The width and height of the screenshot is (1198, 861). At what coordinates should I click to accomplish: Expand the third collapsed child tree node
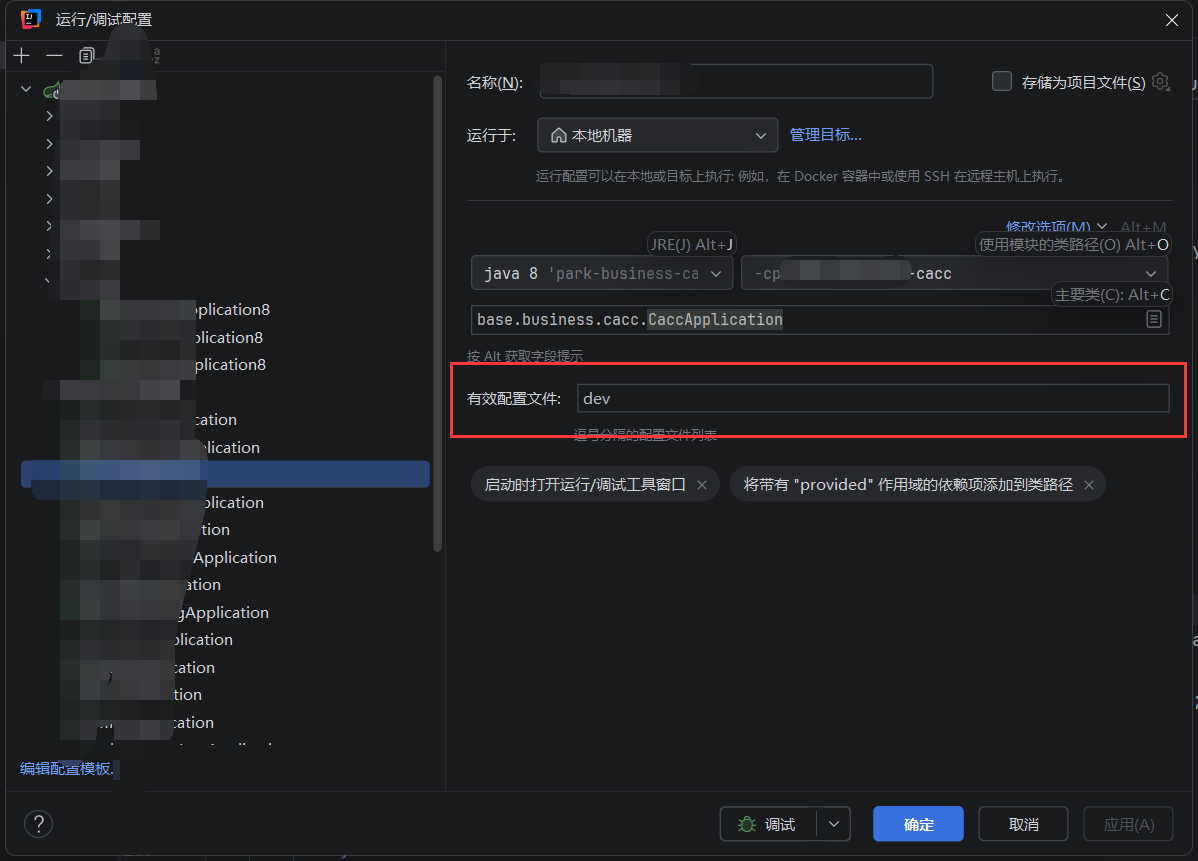pos(49,171)
